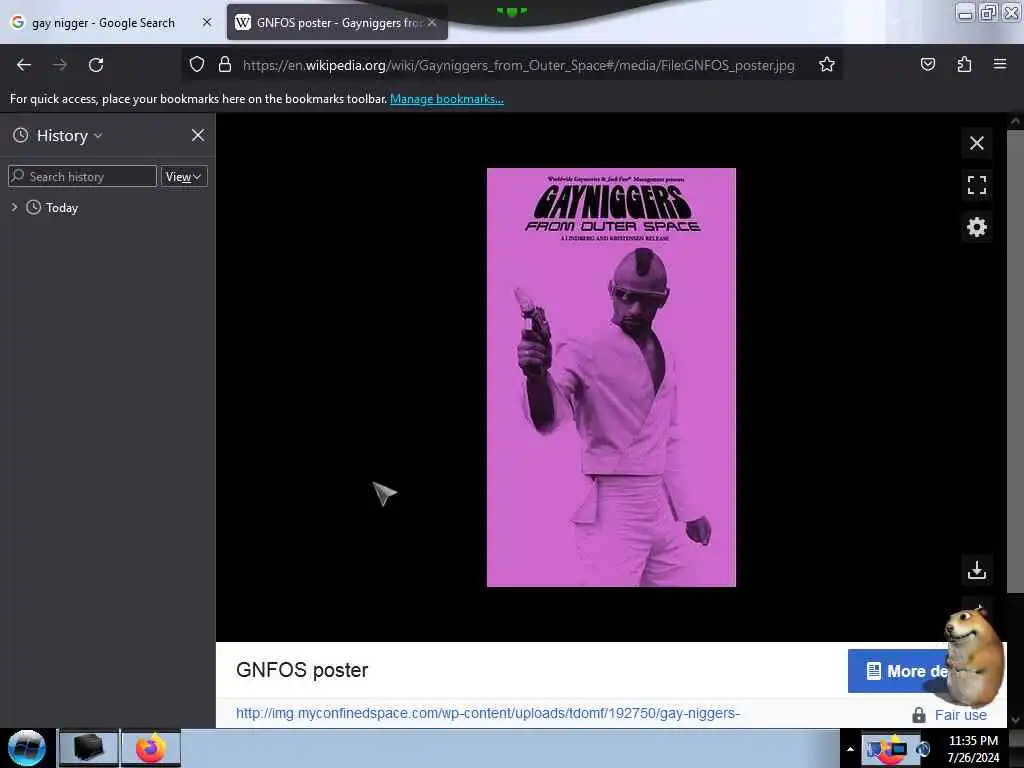Show site security info via padlock

[225, 64]
